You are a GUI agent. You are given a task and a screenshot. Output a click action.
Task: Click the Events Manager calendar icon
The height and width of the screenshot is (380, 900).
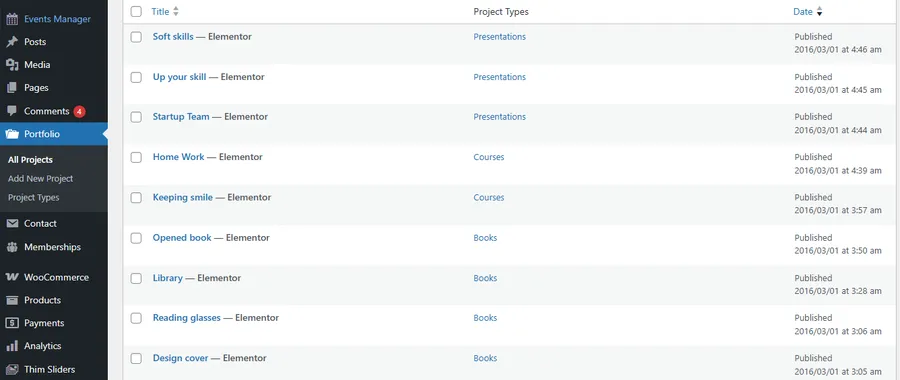[x=12, y=19]
